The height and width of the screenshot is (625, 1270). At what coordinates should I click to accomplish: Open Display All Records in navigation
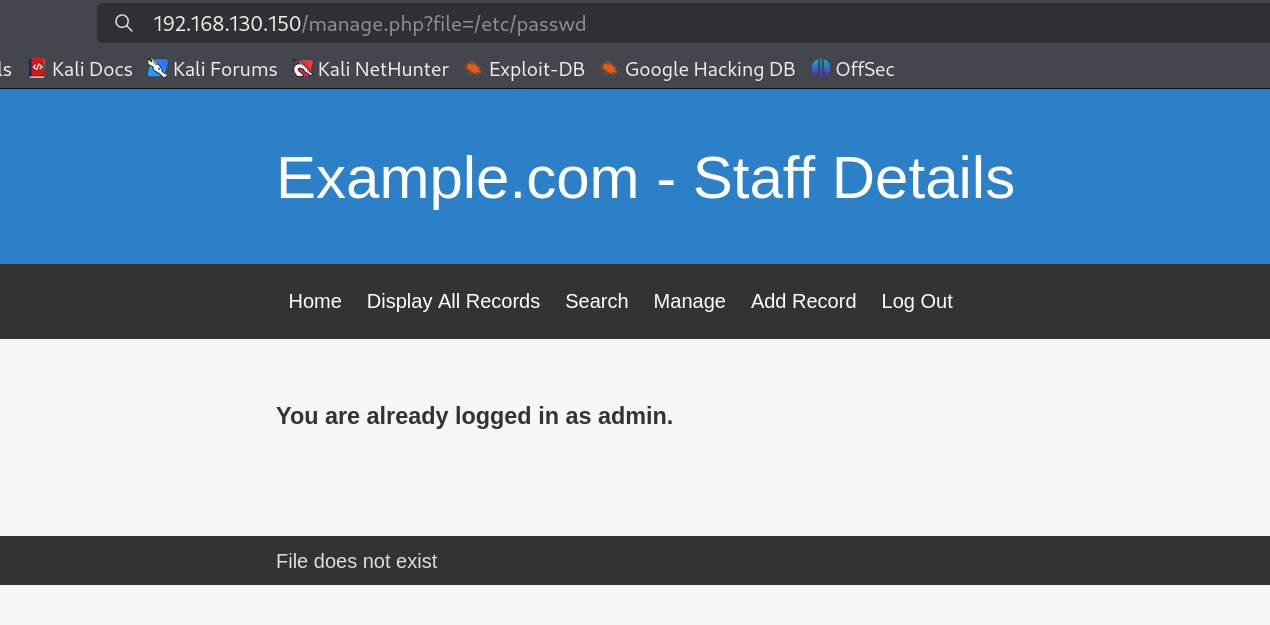[x=453, y=301]
